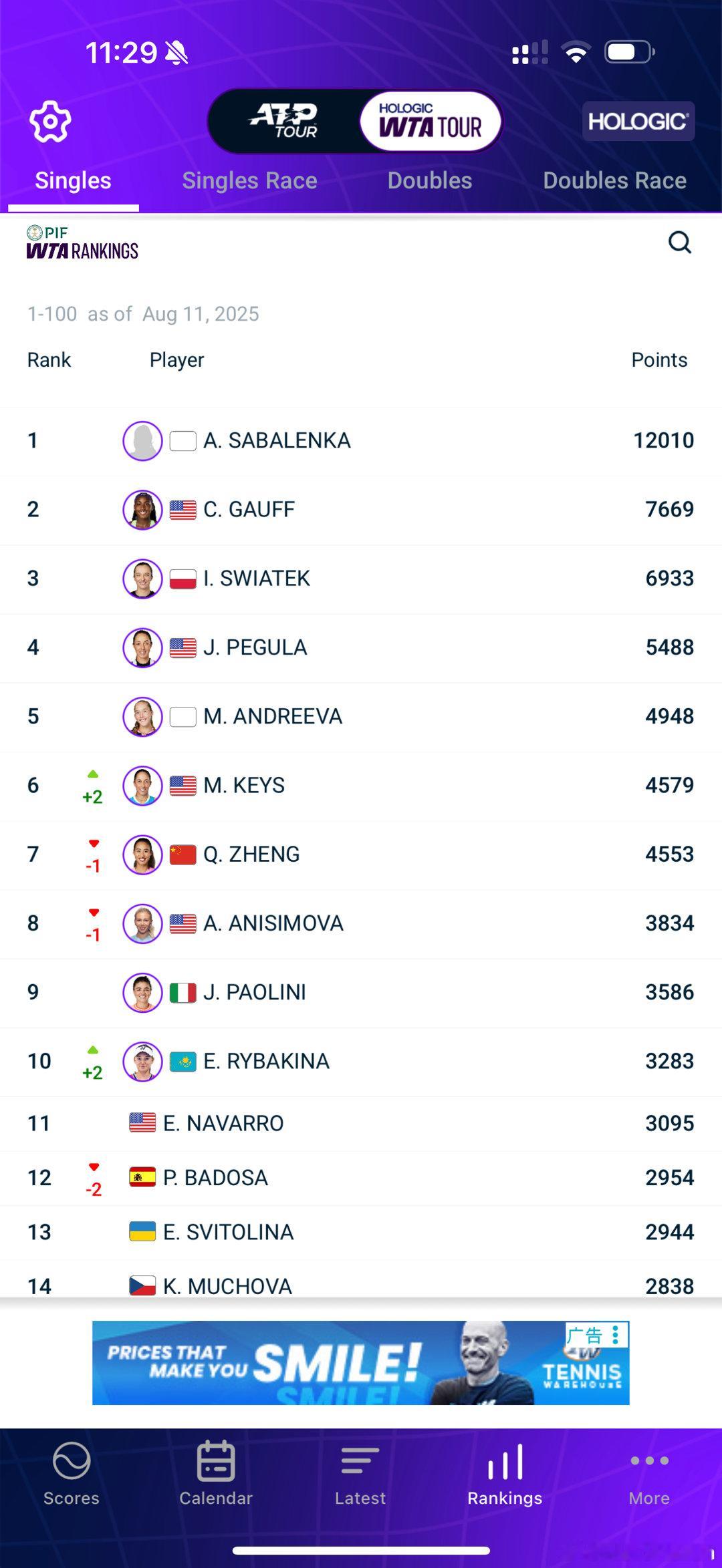Open the Scores tab icon
Screen dimensions: 722x1568
pyautogui.click(x=72, y=1462)
